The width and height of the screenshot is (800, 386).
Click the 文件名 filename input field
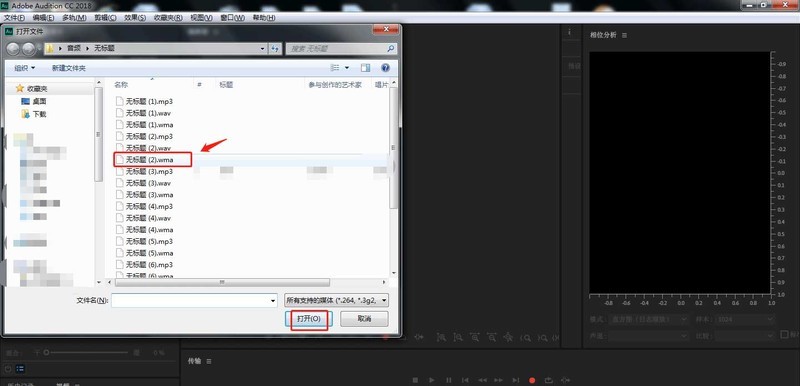pos(194,300)
